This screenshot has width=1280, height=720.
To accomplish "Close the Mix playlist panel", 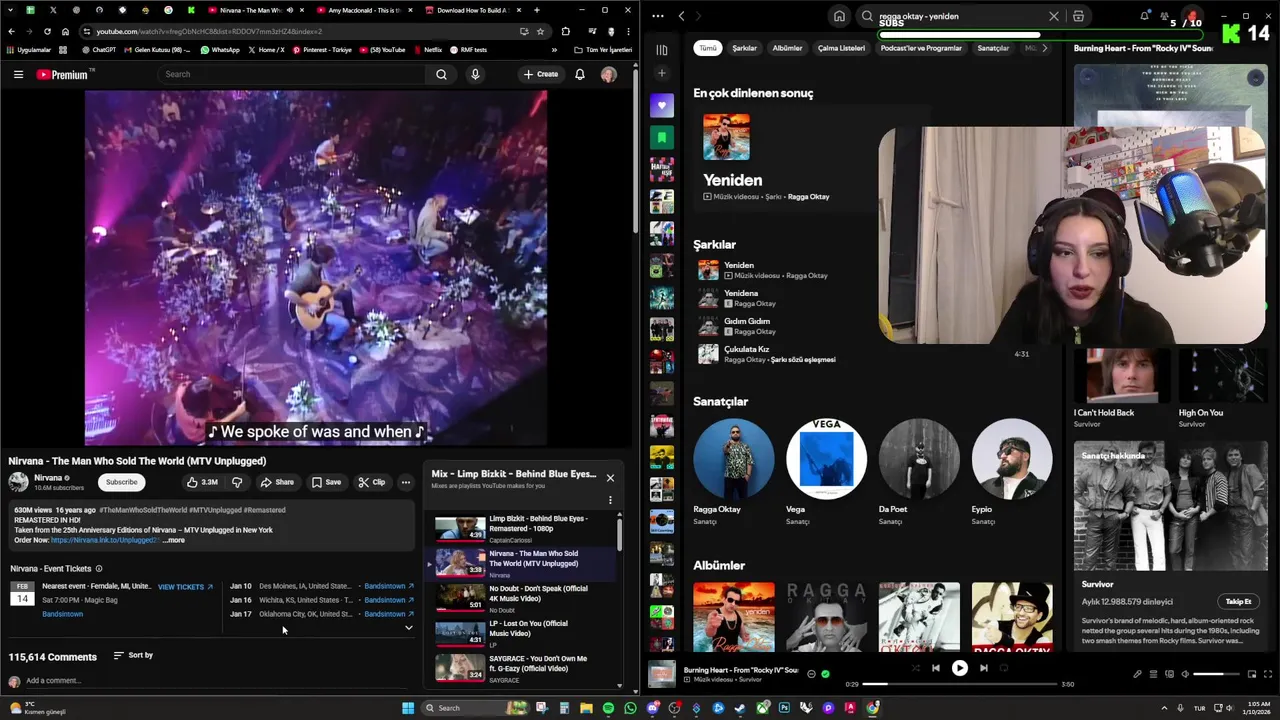I will click(610, 478).
